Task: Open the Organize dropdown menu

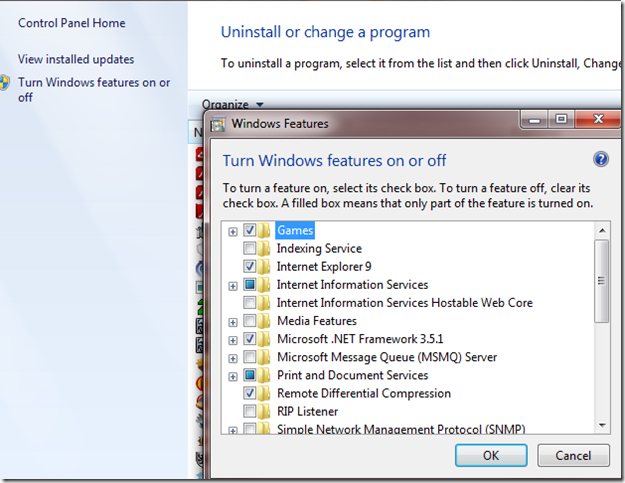Action: [x=233, y=104]
